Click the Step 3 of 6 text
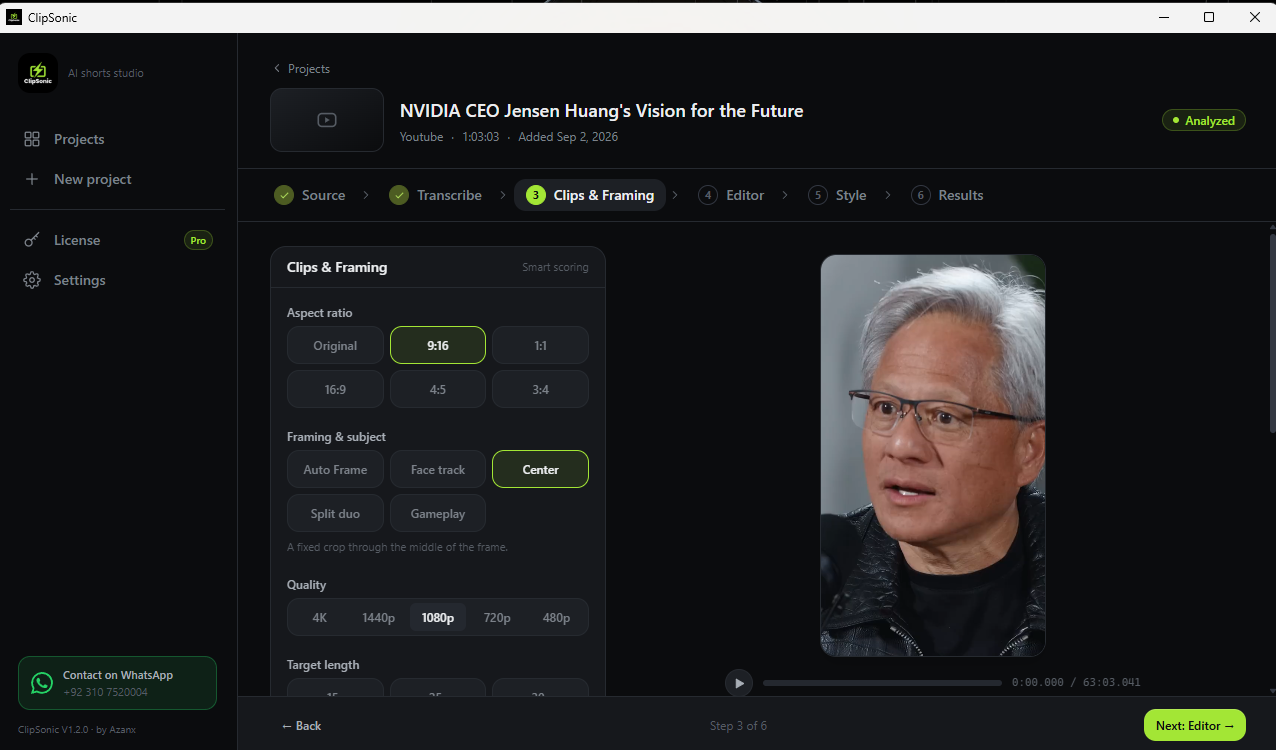 click(x=738, y=726)
